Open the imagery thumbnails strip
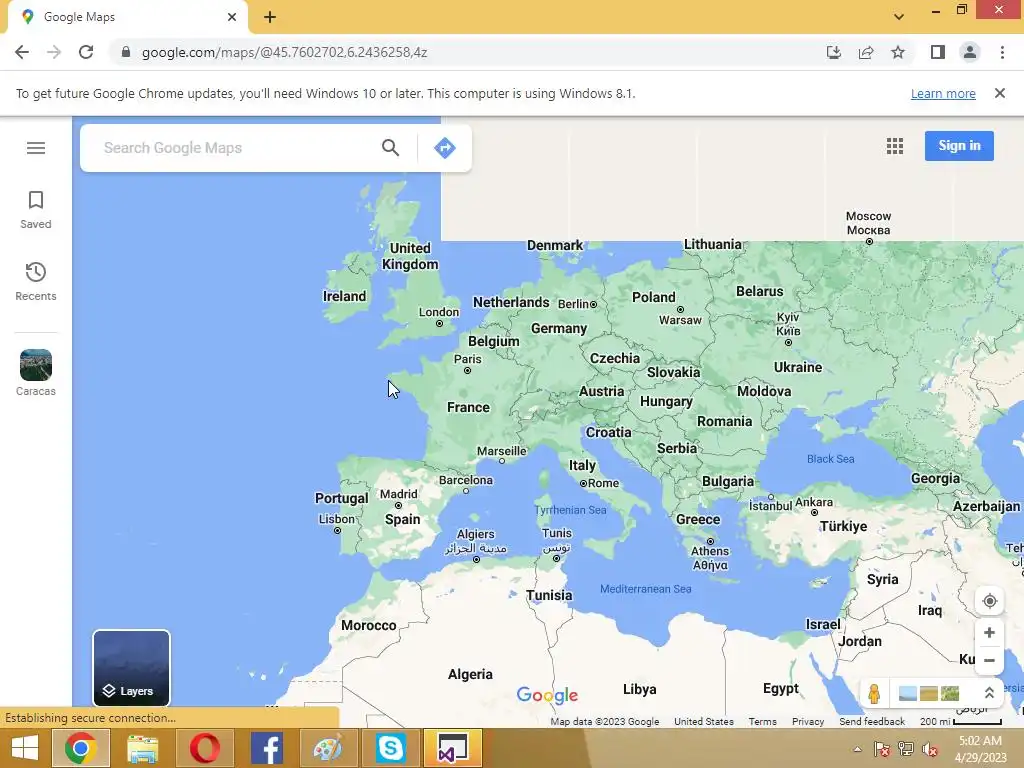 click(x=929, y=694)
